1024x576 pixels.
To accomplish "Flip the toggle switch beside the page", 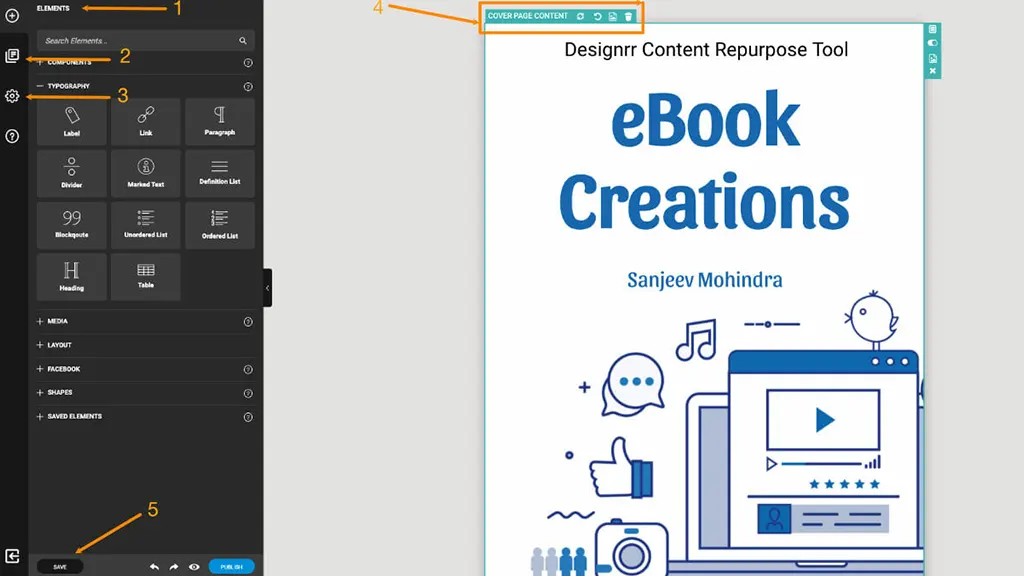I will point(933,43).
